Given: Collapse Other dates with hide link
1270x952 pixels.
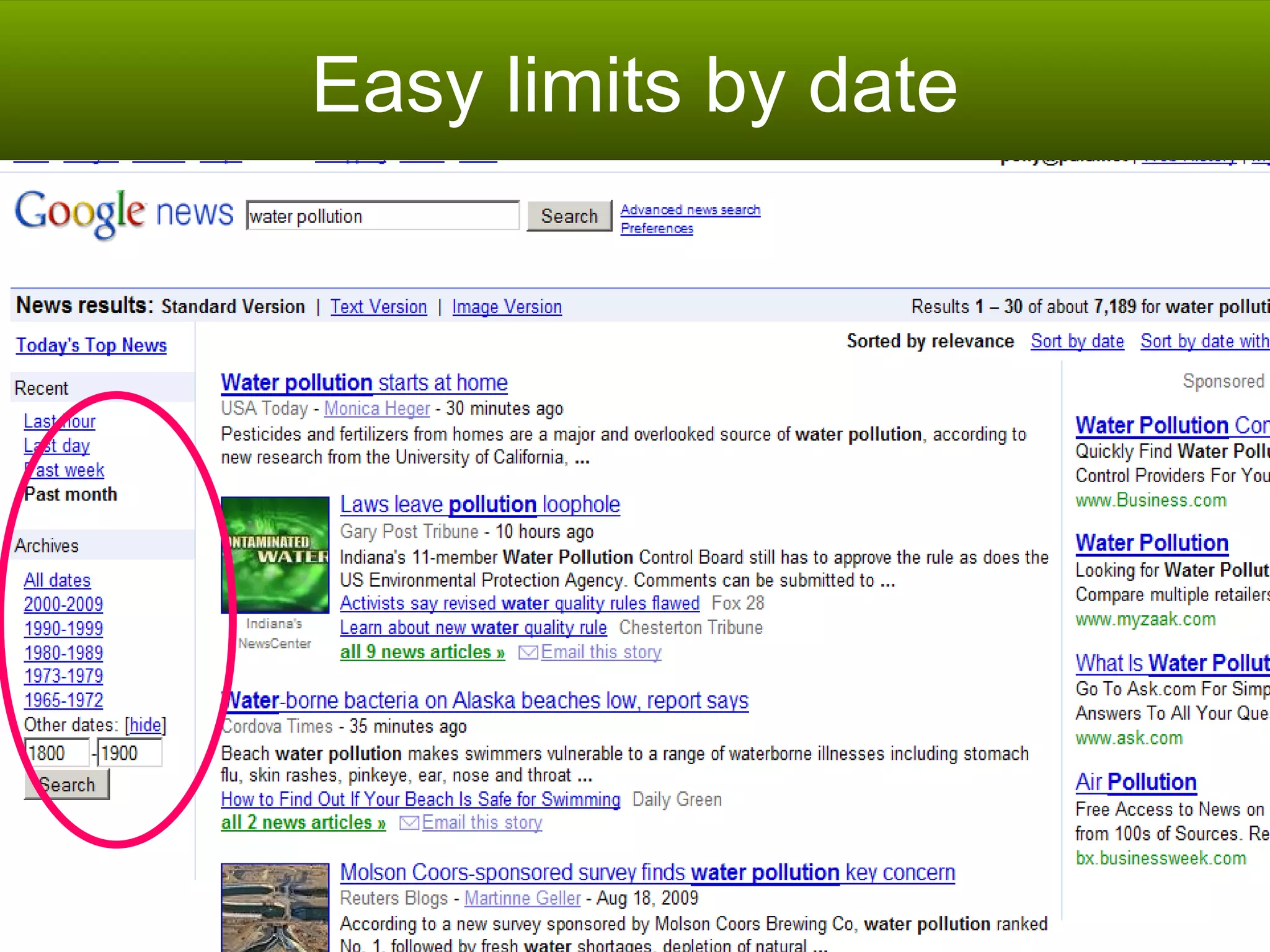Looking at the screenshot, I should 146,725.
